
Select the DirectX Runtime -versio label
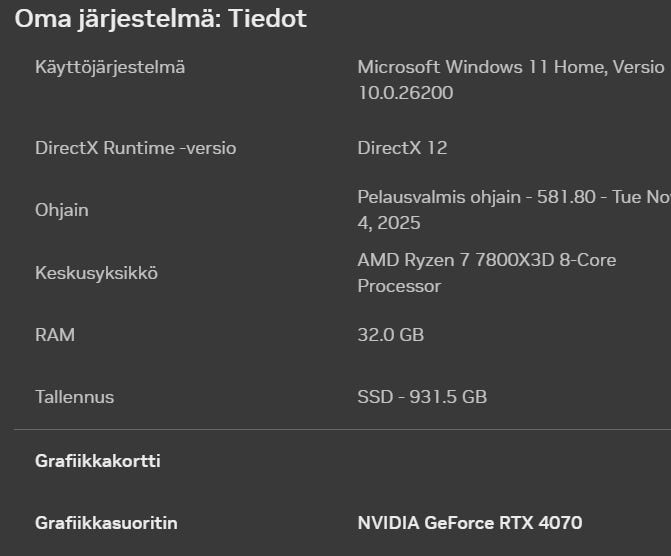(135, 148)
